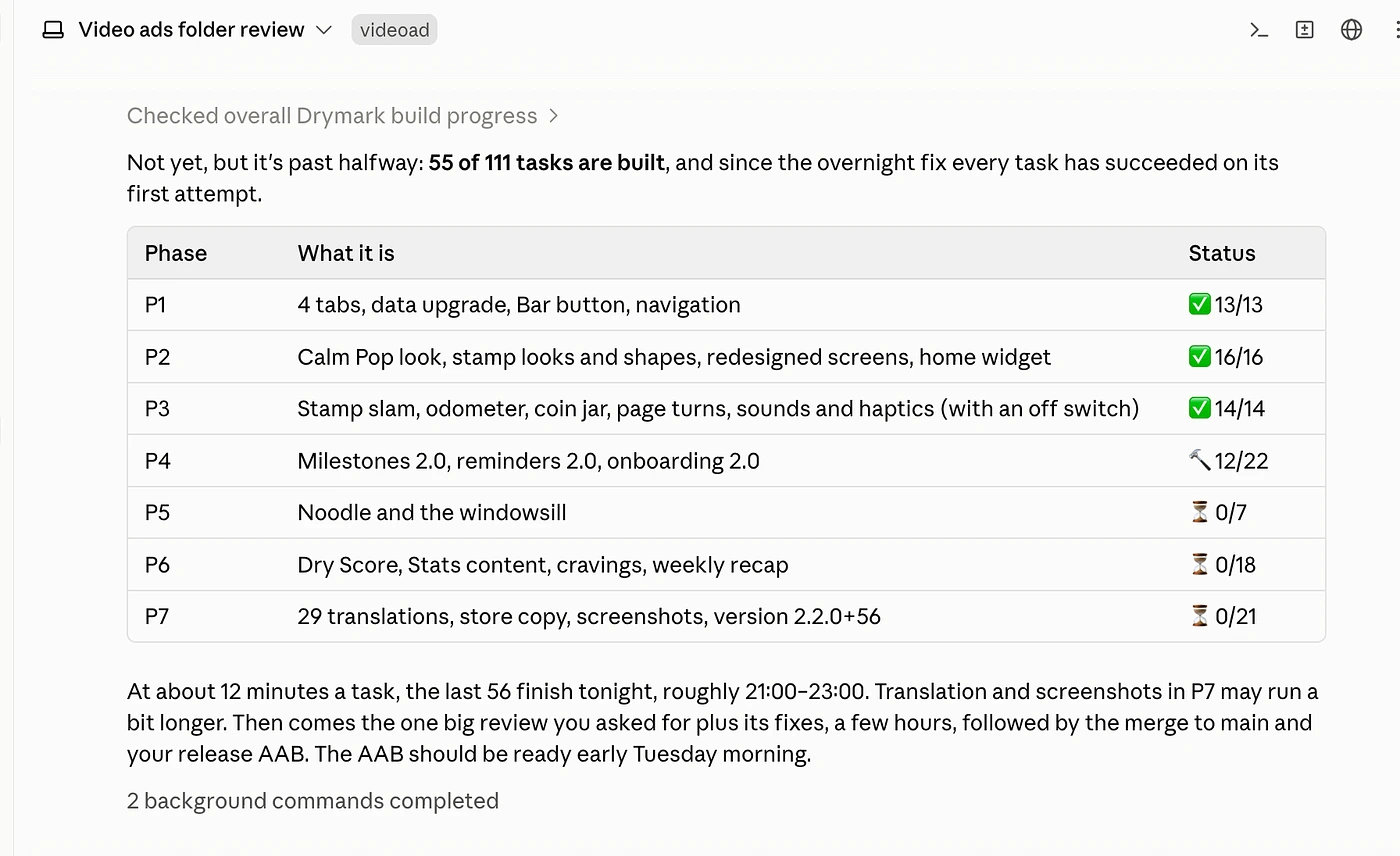Click the Status column header
The width and height of the screenshot is (1400, 856).
point(1221,253)
